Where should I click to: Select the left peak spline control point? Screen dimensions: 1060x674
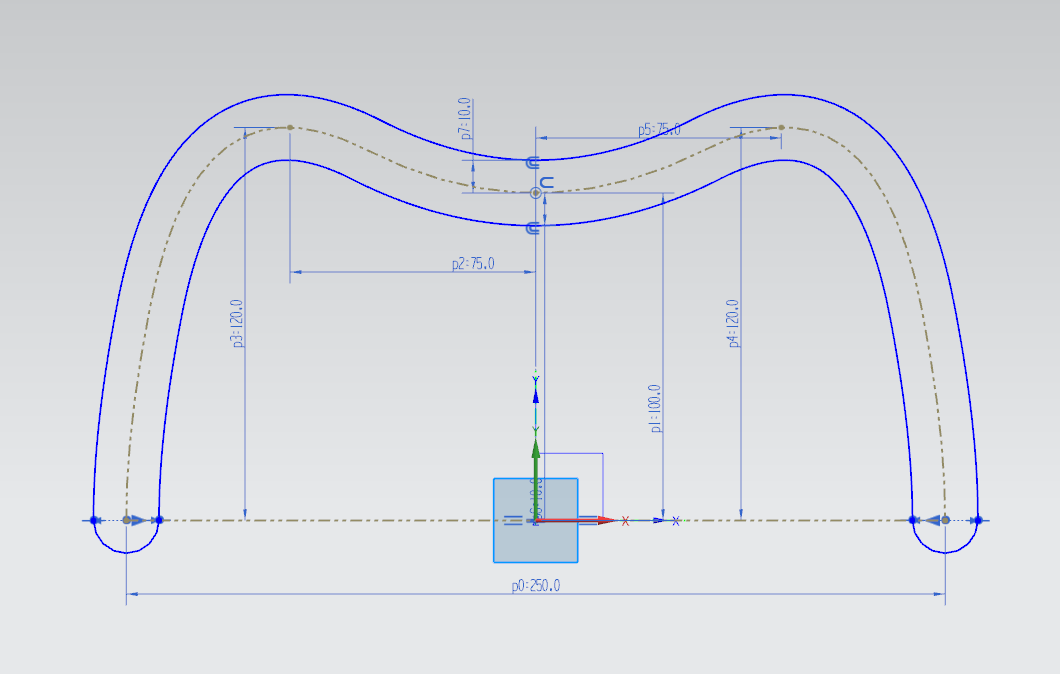point(290,127)
